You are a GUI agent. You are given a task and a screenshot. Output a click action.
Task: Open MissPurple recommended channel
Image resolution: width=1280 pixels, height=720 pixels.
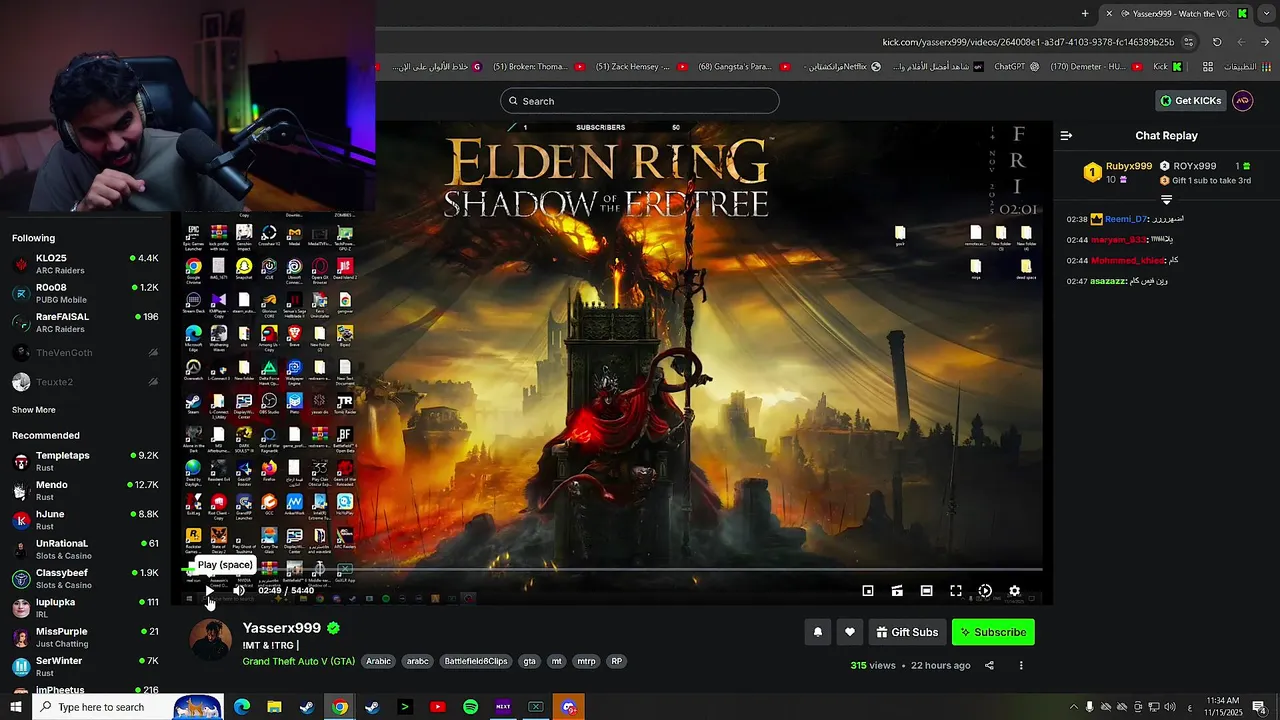(x=85, y=637)
